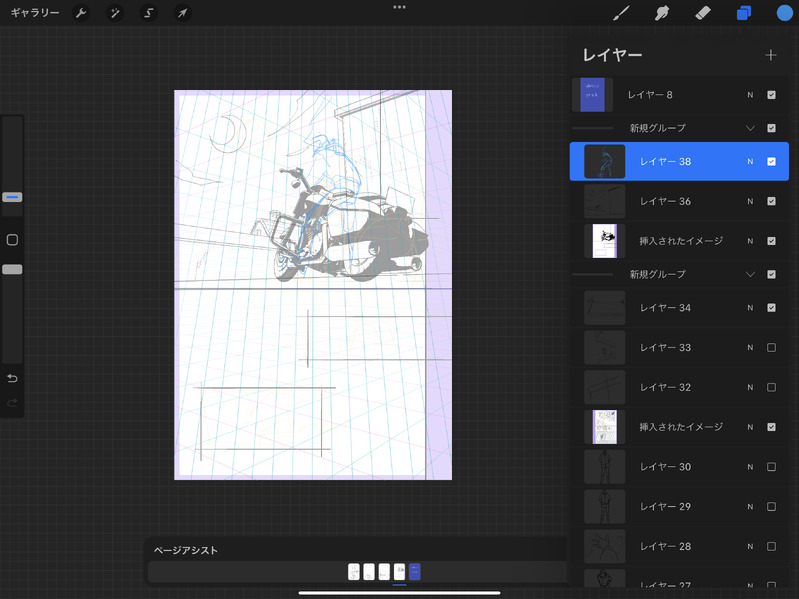Select レイヤー 34 in layer list

(x=665, y=308)
